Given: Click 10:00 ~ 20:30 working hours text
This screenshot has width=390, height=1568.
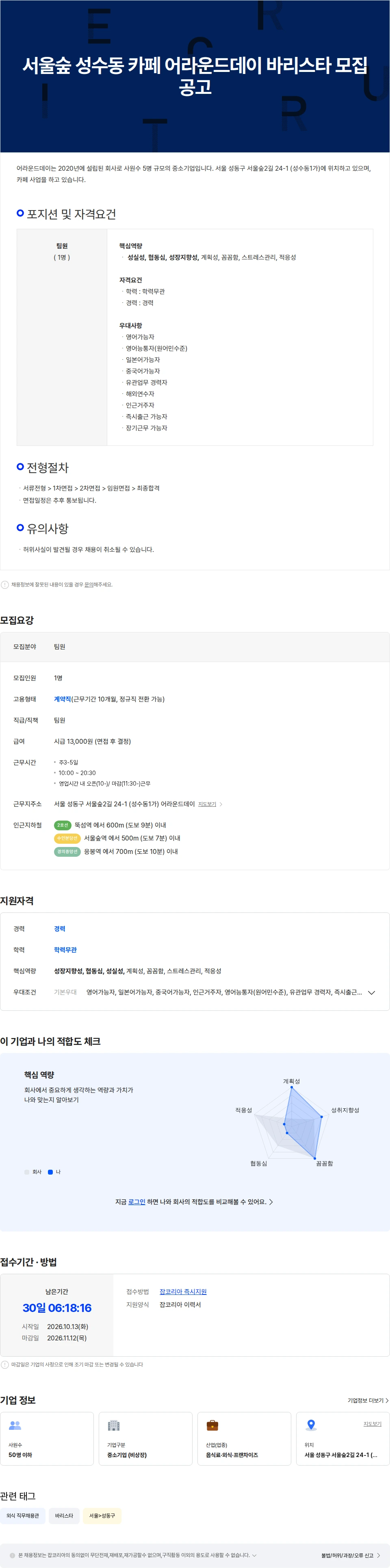Looking at the screenshot, I should (77, 773).
